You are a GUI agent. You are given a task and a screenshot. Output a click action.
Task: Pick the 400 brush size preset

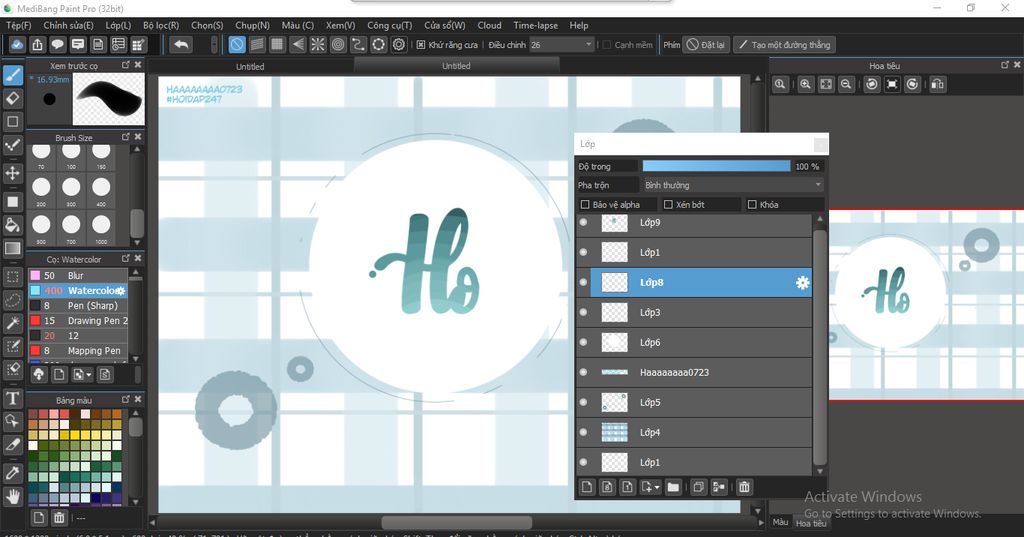click(101, 191)
